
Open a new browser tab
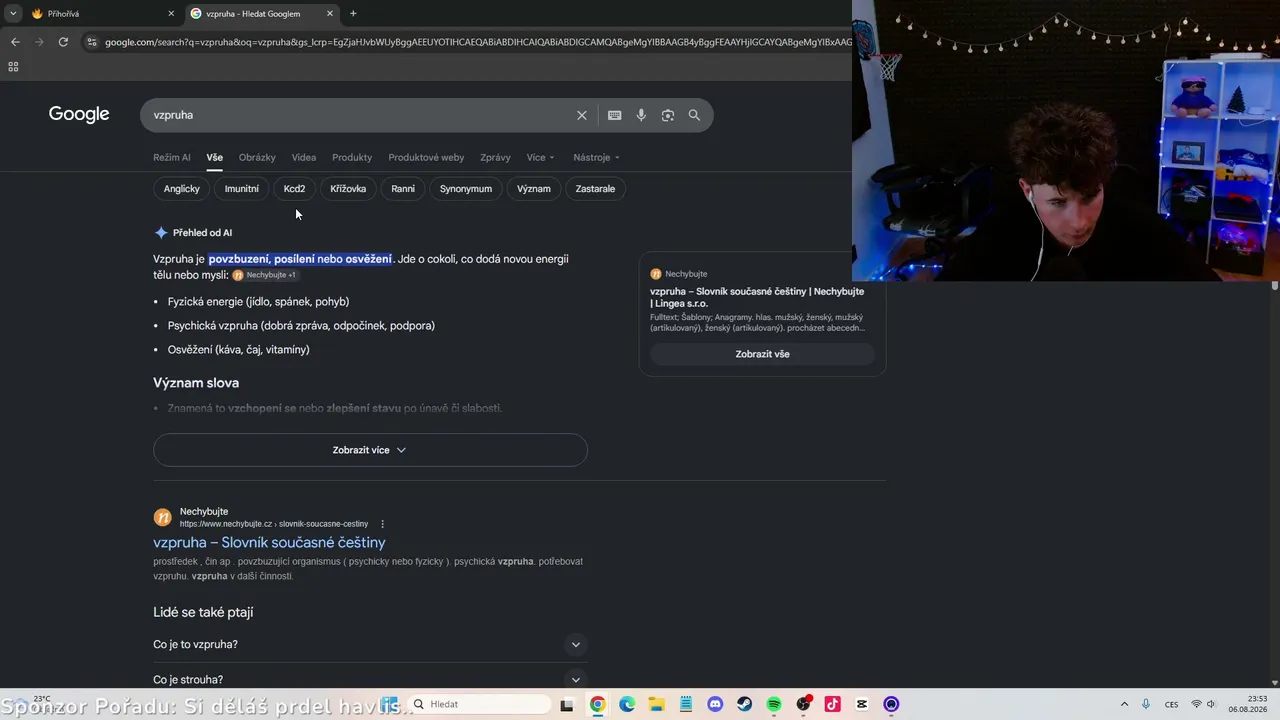353,14
